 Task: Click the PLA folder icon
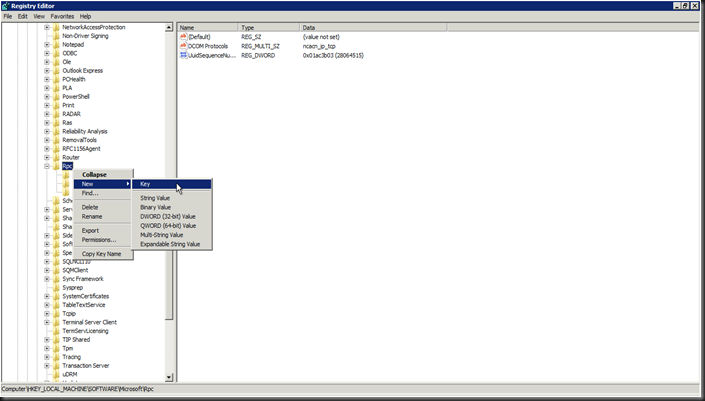pyautogui.click(x=56, y=88)
